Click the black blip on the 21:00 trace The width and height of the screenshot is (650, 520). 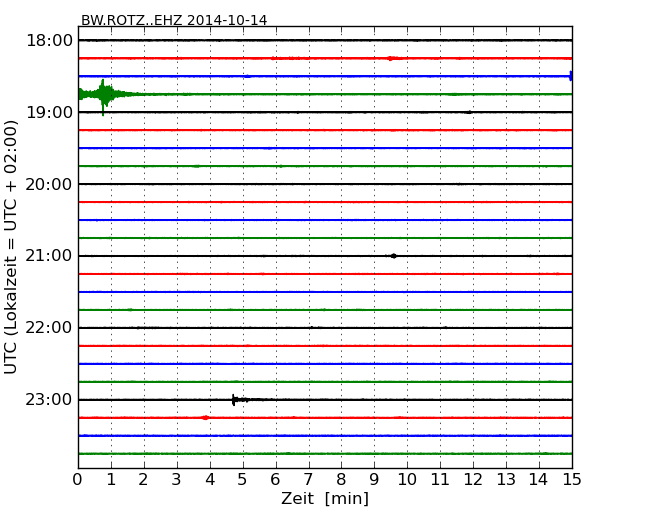pyautogui.click(x=393, y=256)
